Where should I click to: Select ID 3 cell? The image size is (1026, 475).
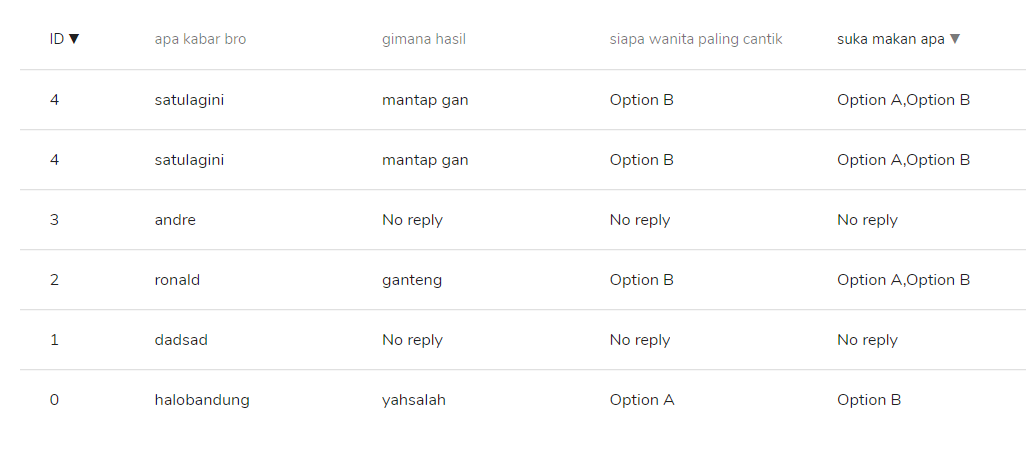point(54,220)
